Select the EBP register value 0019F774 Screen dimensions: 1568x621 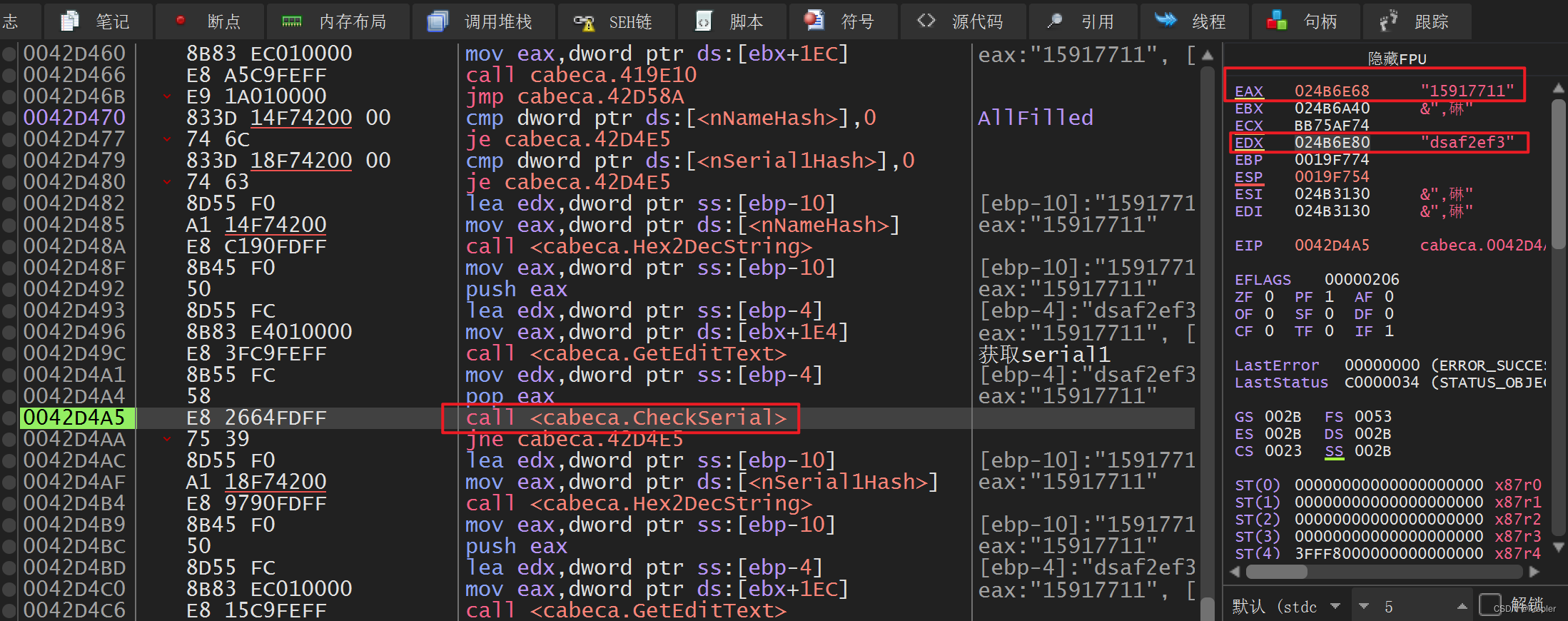click(x=1332, y=160)
